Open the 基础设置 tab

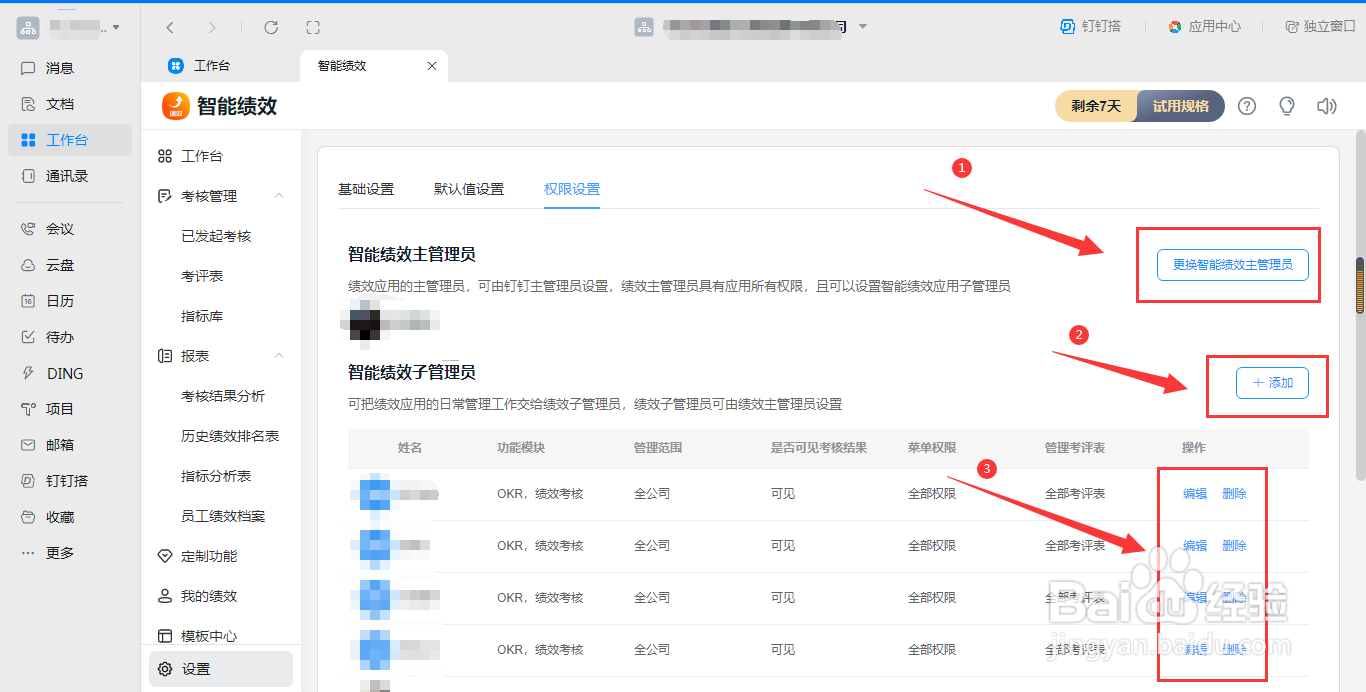tap(366, 189)
